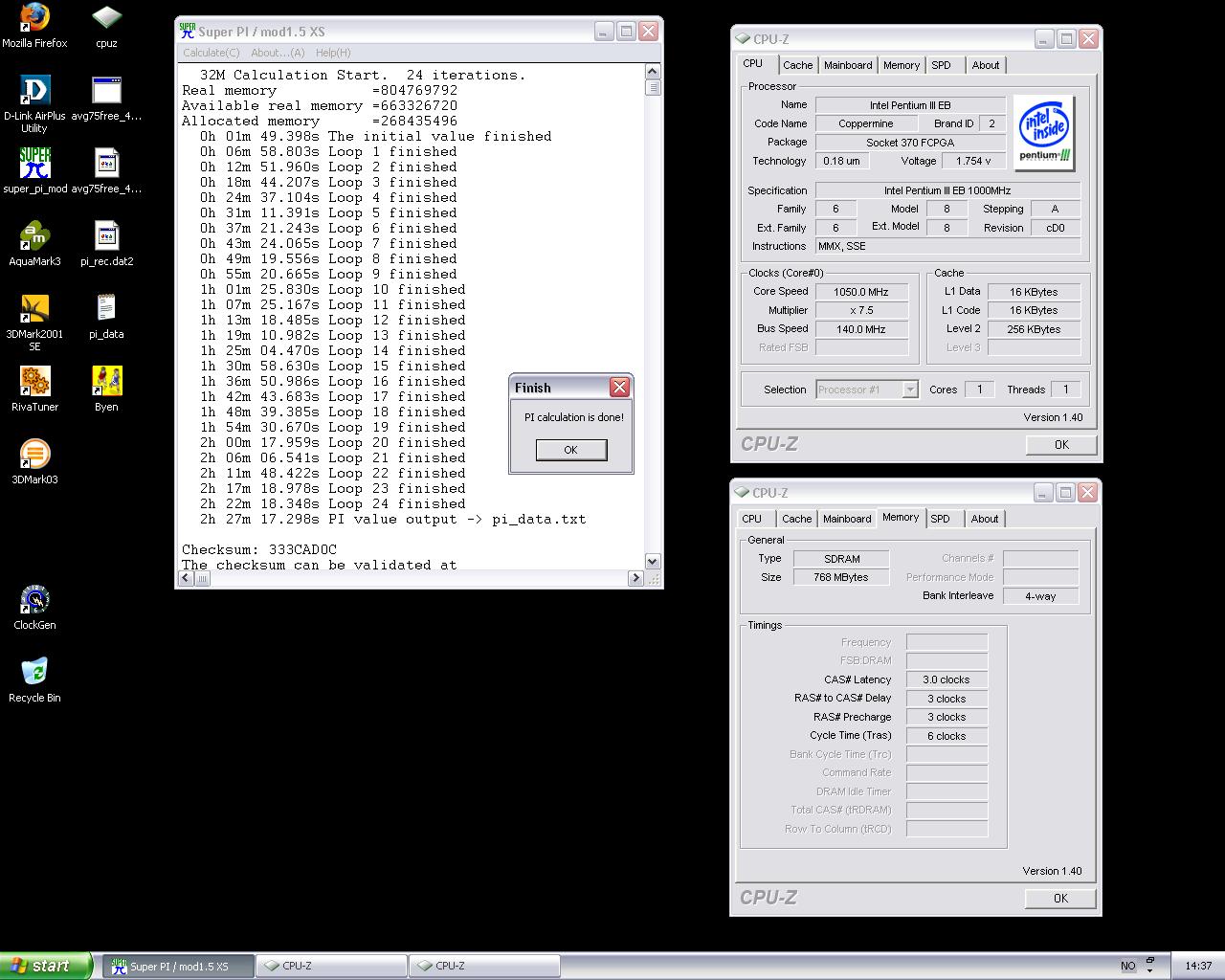The image size is (1225, 980).
Task: Expand the Processor #1 selection dropdown
Action: (x=910, y=390)
